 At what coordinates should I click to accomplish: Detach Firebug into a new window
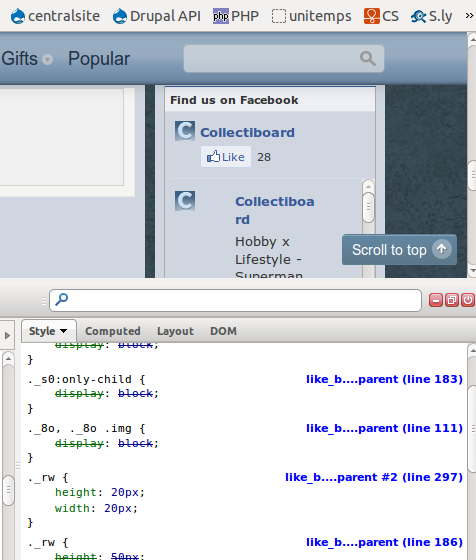coord(452,300)
